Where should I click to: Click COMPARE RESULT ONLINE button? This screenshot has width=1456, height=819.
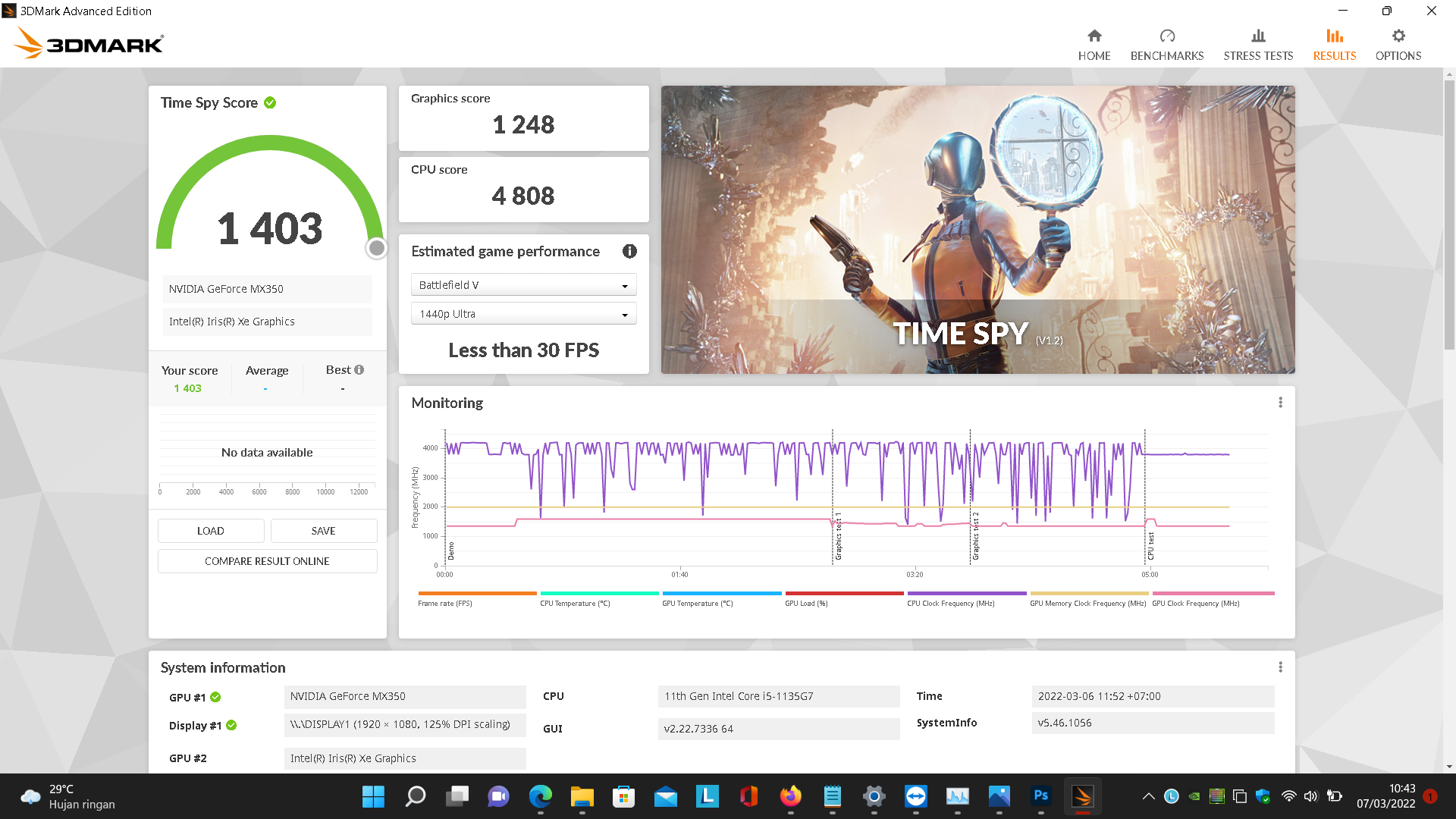click(x=267, y=561)
